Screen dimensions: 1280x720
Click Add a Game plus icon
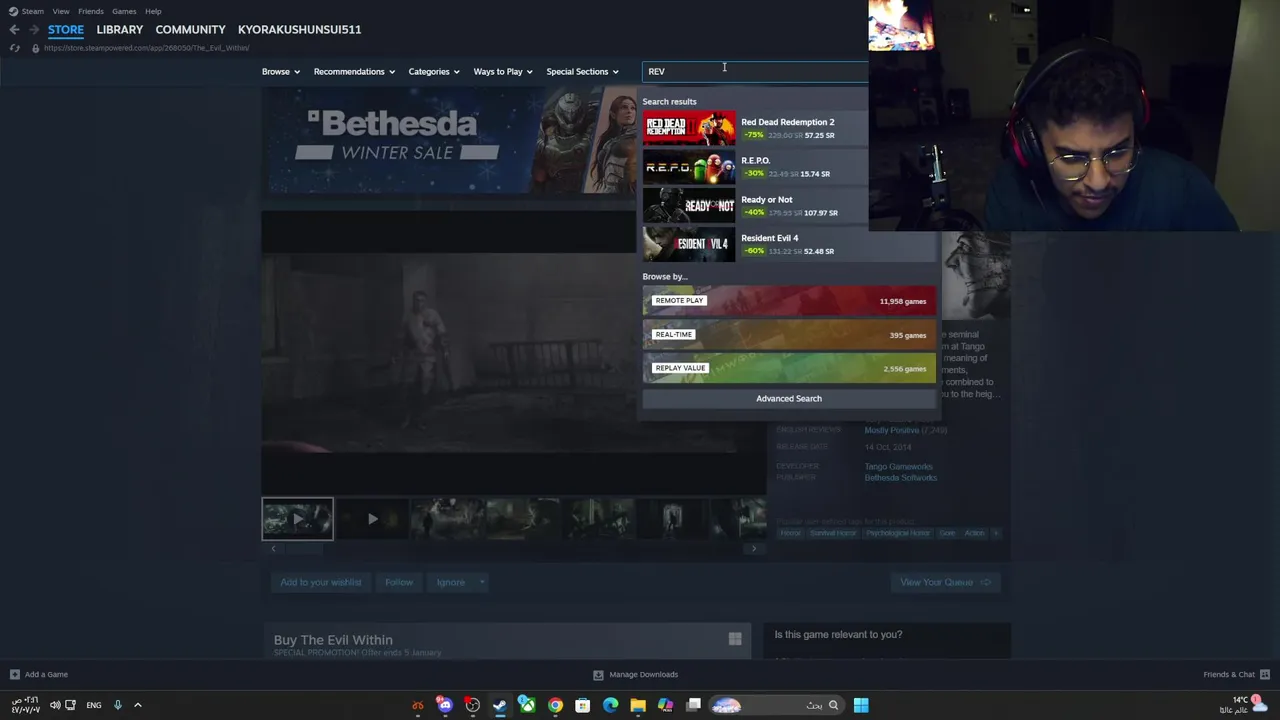click(x=14, y=674)
